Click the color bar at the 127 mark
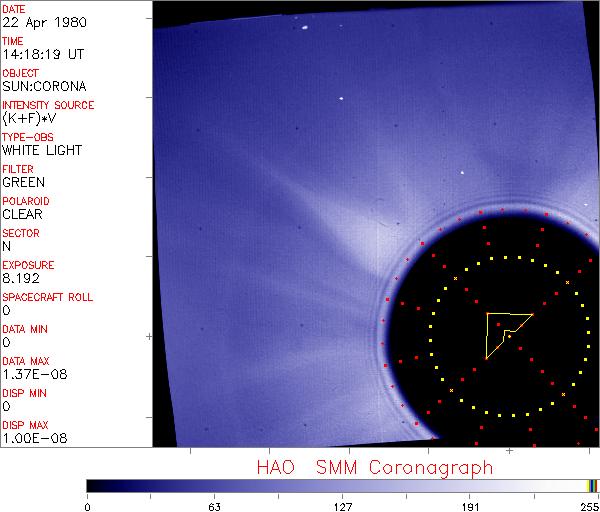Image resolution: width=600 pixels, height=512 pixels. (340, 485)
